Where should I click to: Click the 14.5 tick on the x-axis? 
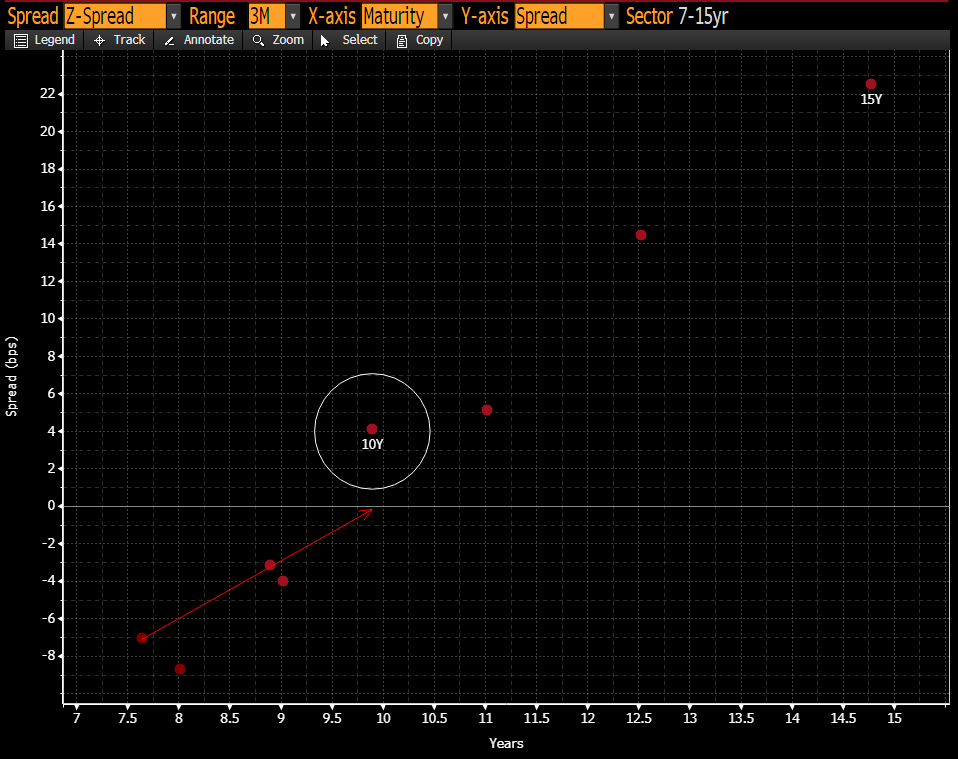coord(843,719)
